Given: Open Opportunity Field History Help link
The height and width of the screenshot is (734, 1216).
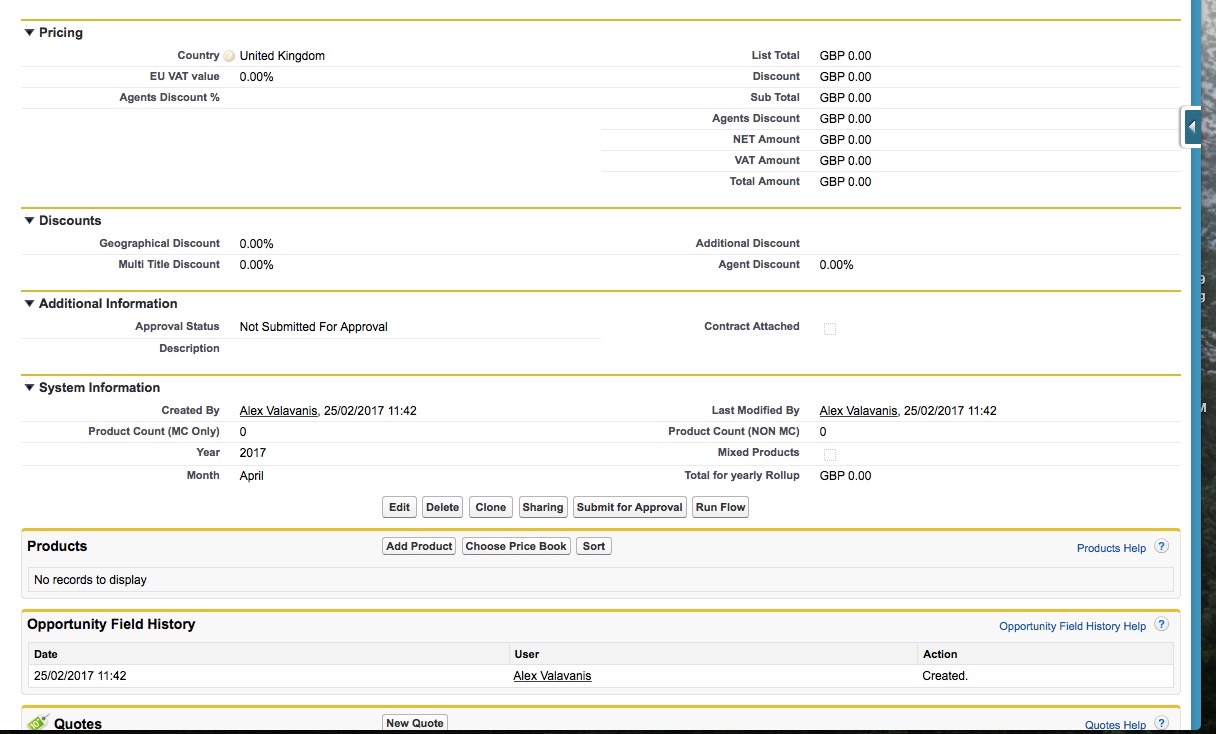Looking at the screenshot, I should coord(1072,626).
